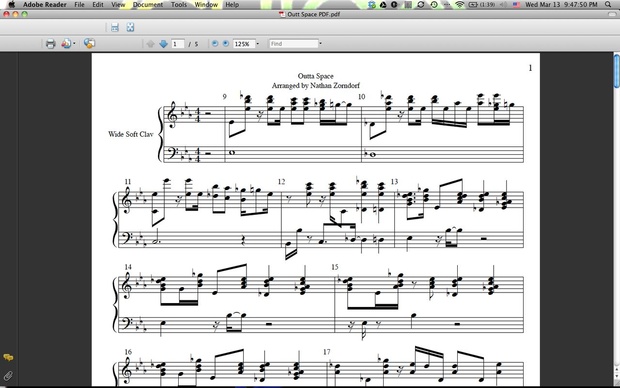Open the Comments panel icon at left

[x=8, y=358]
